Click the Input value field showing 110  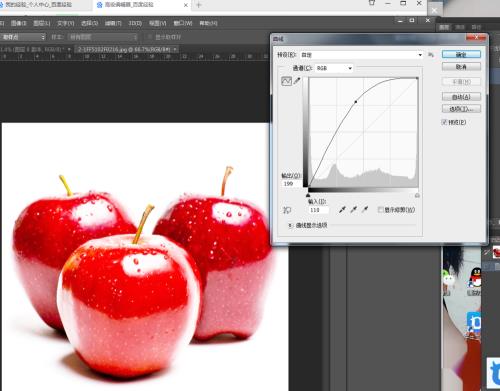pyautogui.click(x=319, y=210)
